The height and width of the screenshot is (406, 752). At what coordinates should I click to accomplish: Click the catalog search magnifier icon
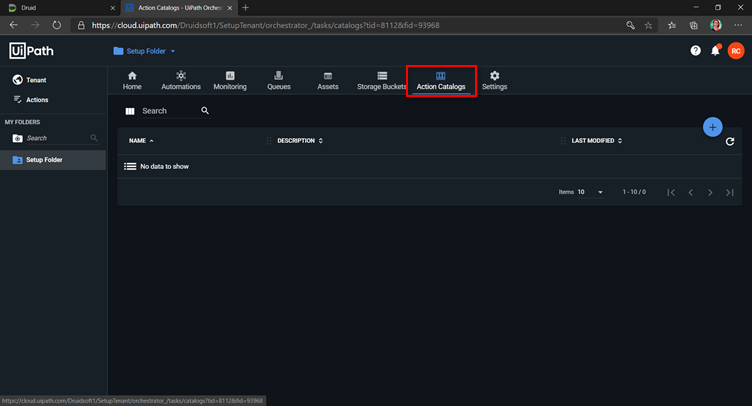click(205, 111)
